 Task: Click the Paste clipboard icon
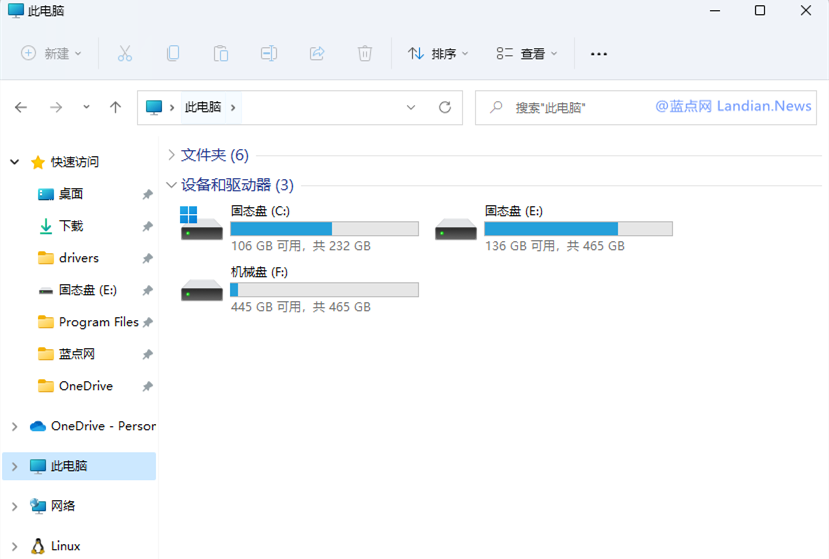pos(221,54)
